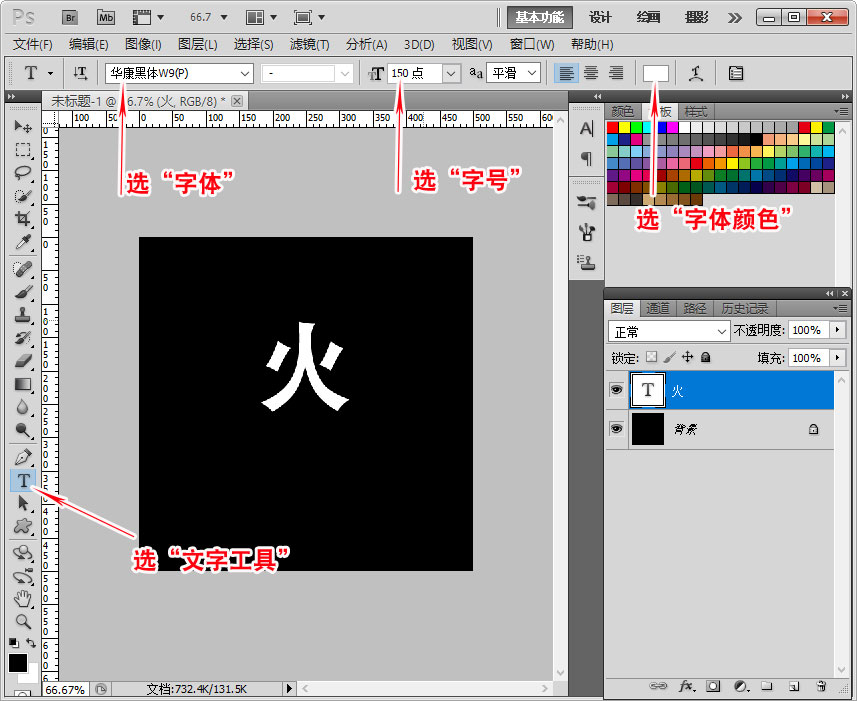Select the Pen tool
Viewport: 857px width, 701px height.
22,456
